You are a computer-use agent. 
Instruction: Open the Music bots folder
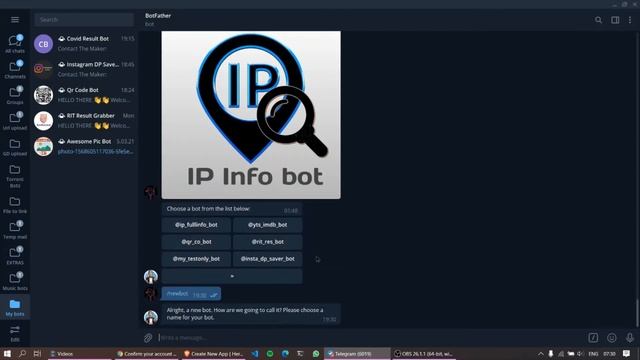click(x=15, y=282)
